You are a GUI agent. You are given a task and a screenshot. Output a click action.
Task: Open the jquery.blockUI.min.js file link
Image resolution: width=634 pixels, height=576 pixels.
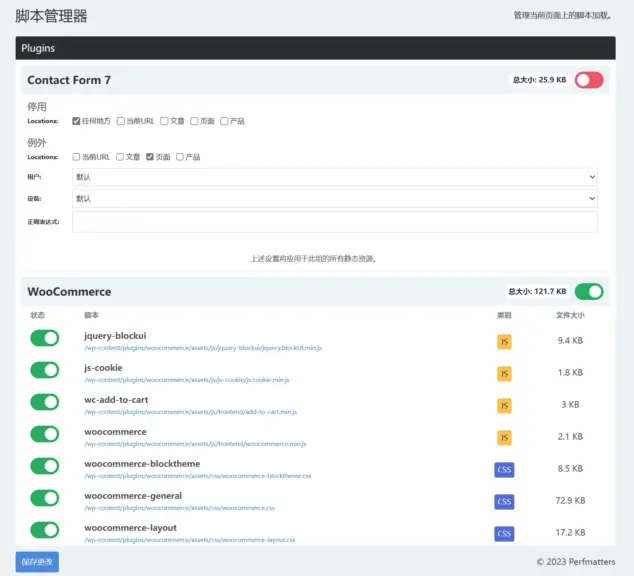pos(203,348)
